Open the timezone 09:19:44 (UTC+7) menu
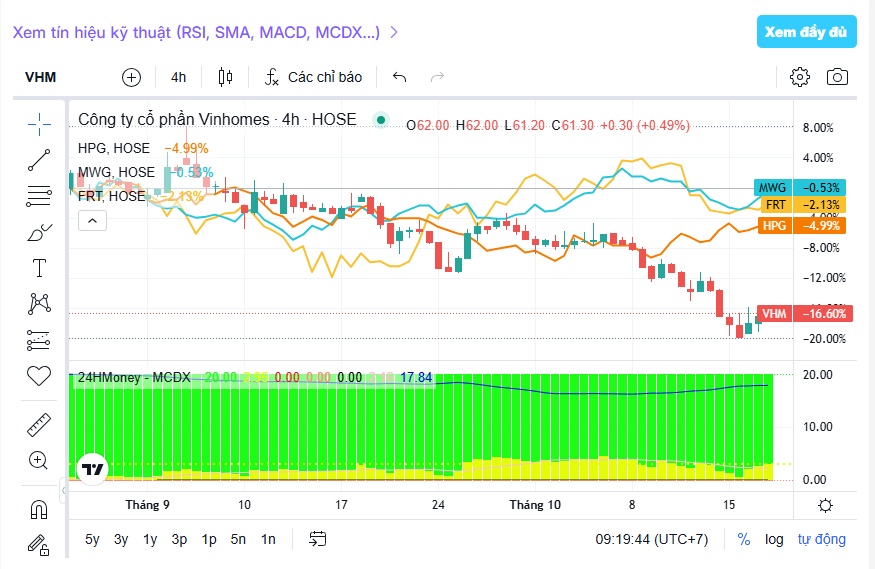 (x=651, y=539)
